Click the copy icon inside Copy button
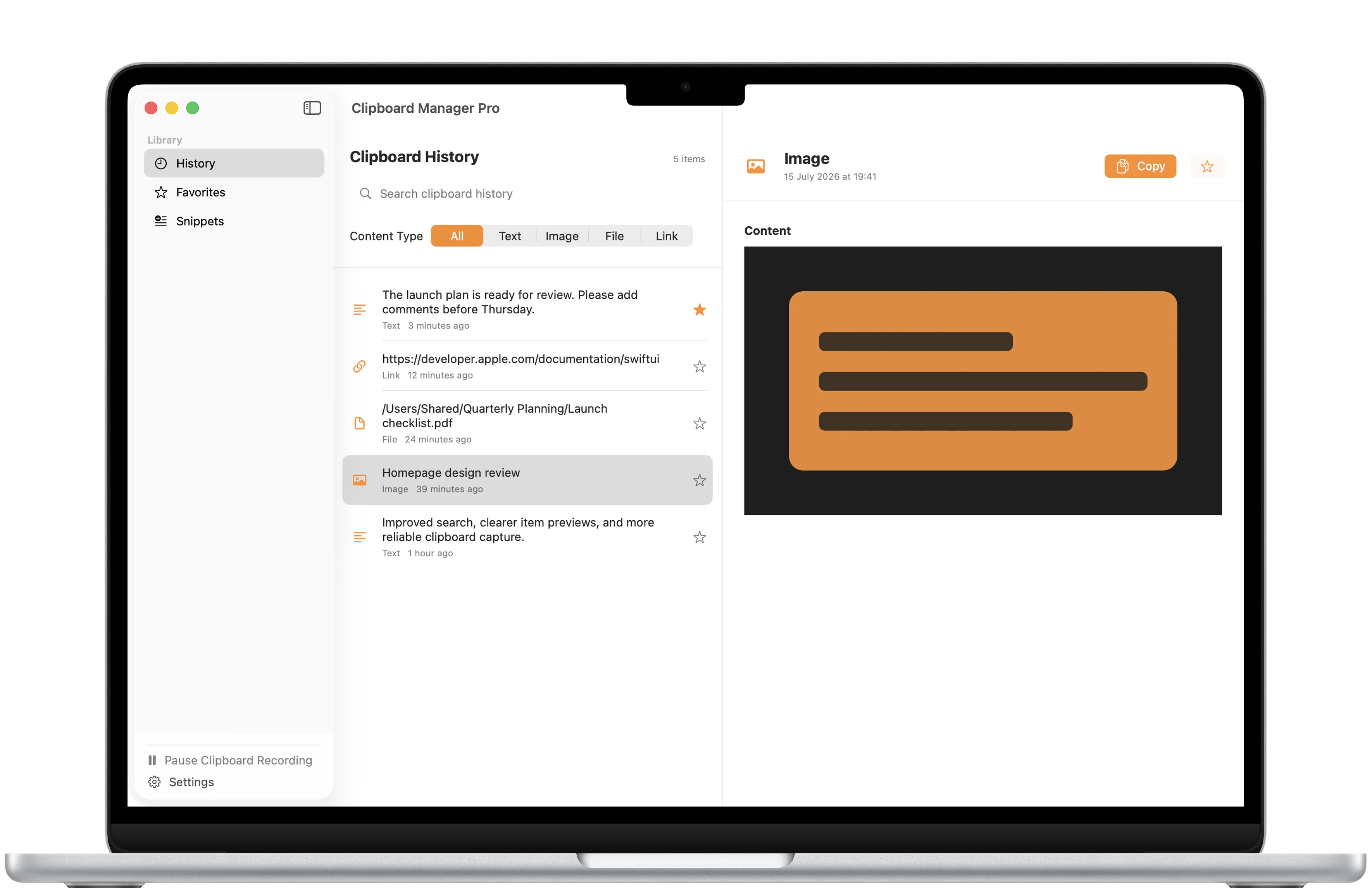The image size is (1372, 891). point(1122,166)
